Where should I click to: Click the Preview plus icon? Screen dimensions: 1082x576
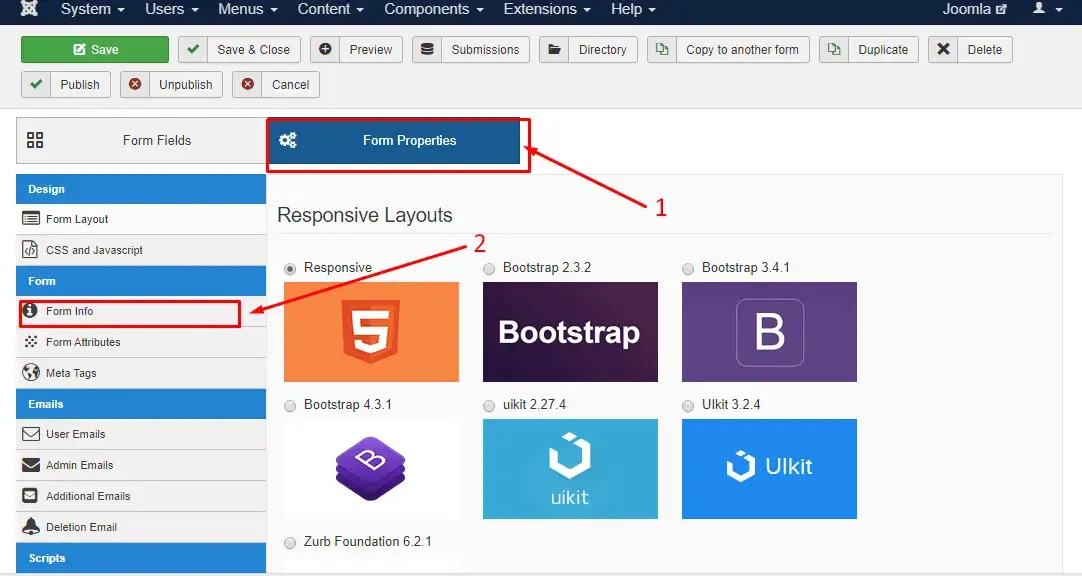[x=325, y=49]
